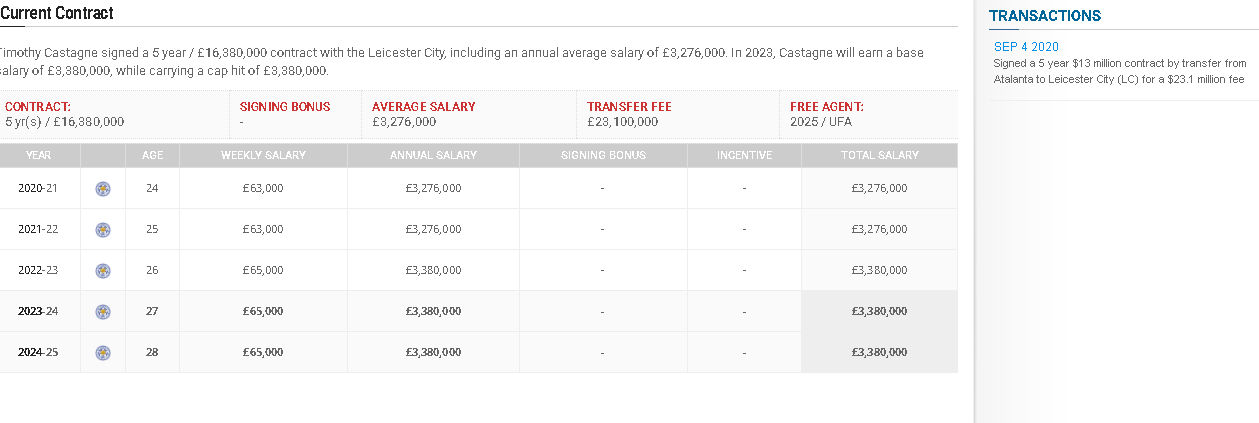Click the ANNUAL SALARY column header
This screenshot has width=1259, height=423.
click(x=433, y=155)
